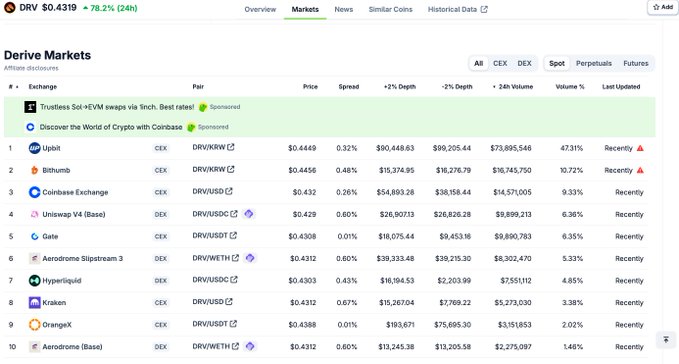Open Upbit exchange page link
The height and width of the screenshot is (364, 679).
(x=51, y=148)
